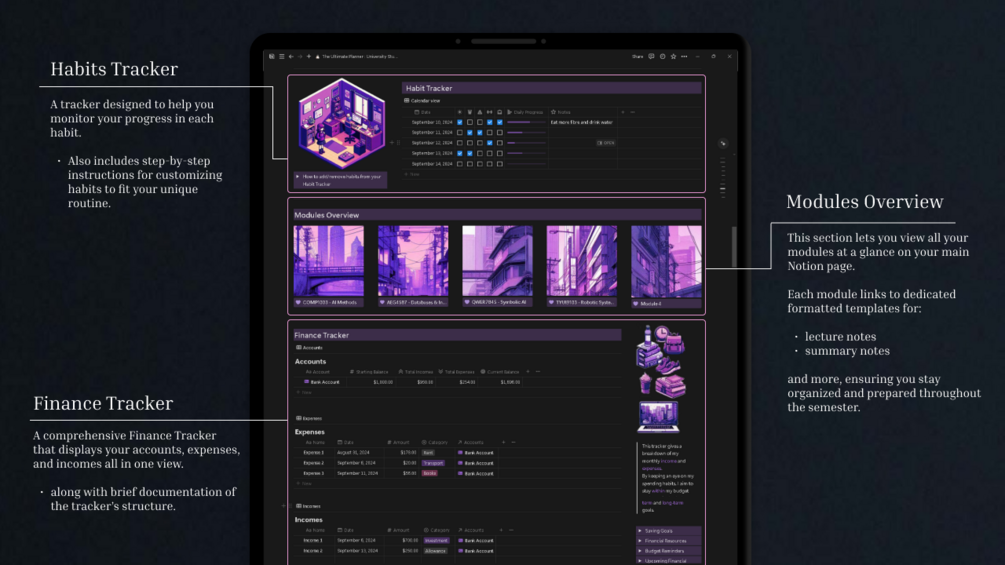Check the glass habit for September 10, 2024

[470, 122]
